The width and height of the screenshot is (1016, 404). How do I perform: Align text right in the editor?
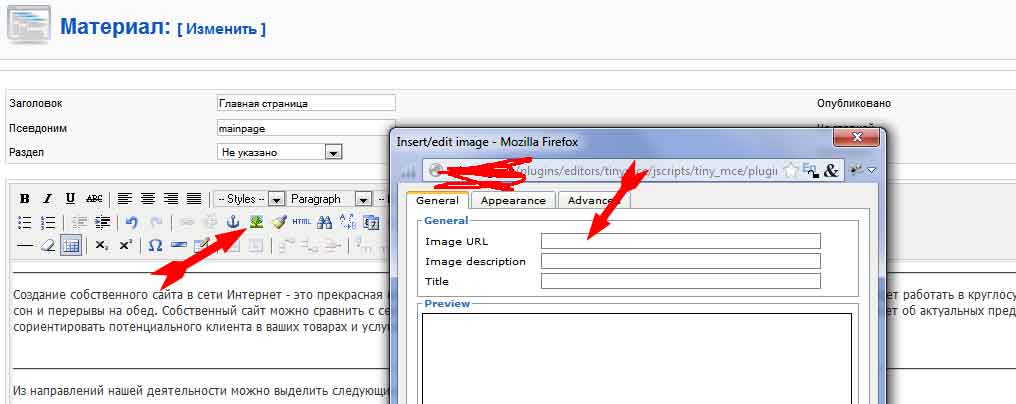[170, 199]
